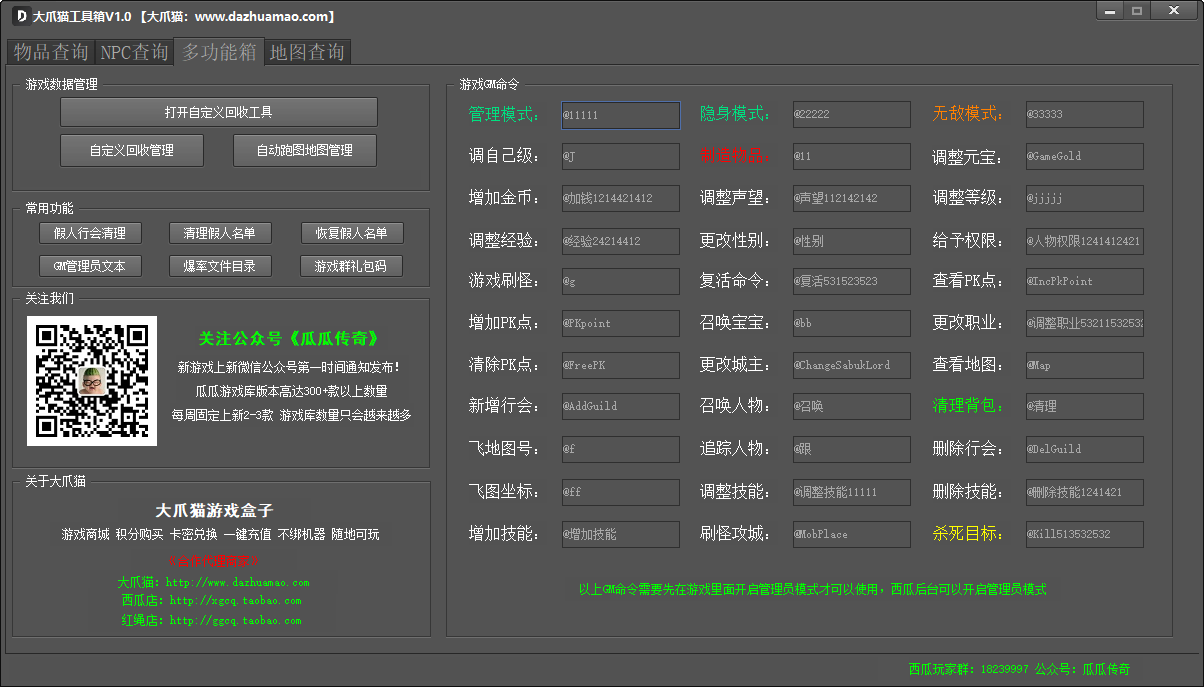Viewport: 1204px width, 687px height.
Task: Open the NPC查询 tab
Action: pos(135,52)
